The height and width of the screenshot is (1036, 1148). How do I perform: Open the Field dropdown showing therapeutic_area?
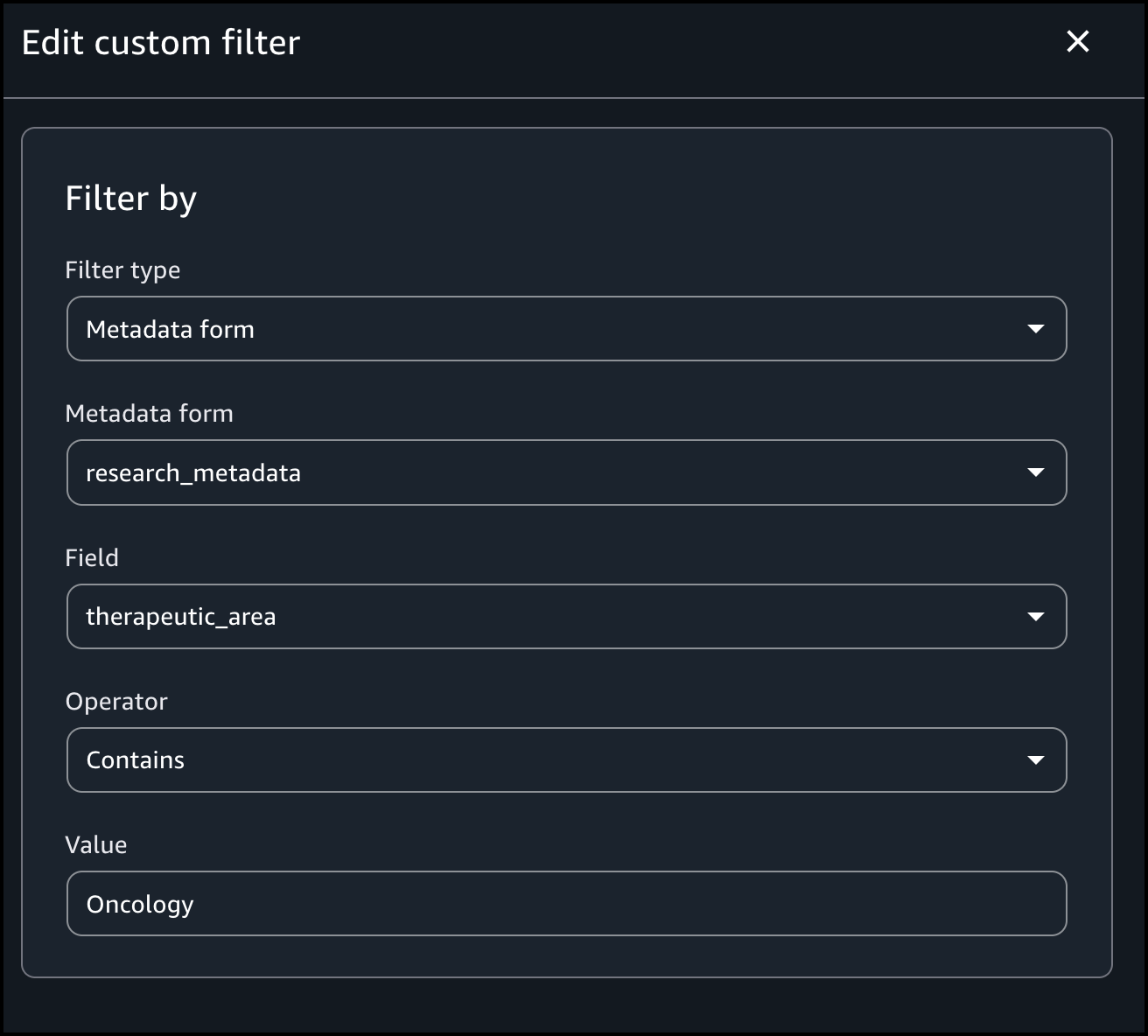click(566, 616)
